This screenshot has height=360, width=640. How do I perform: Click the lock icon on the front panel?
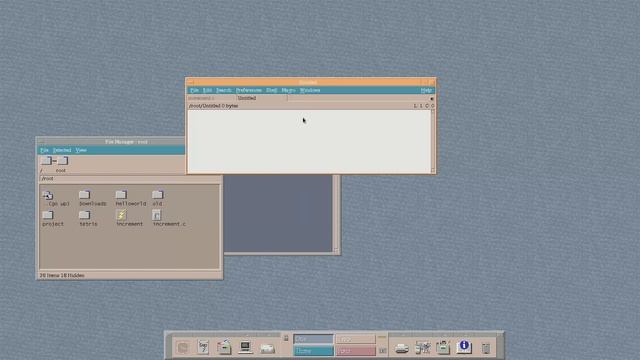pos(286,338)
